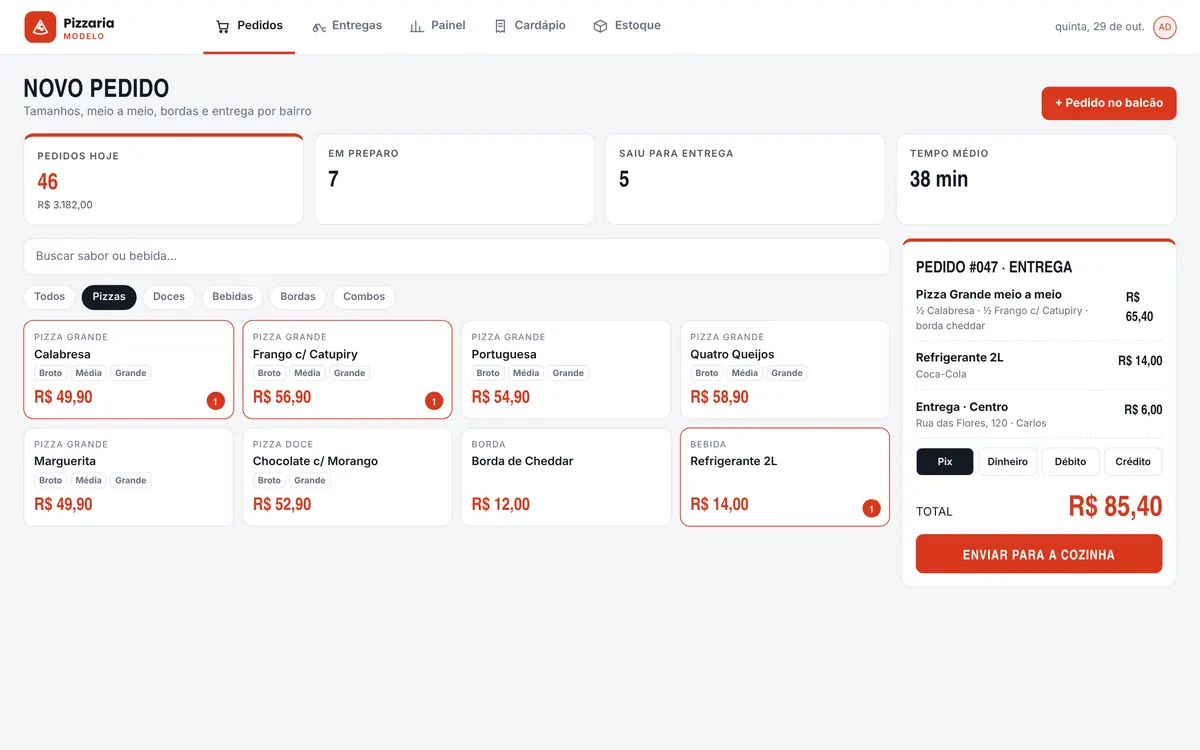Open the Pedidos Hoje stat card

163,179
